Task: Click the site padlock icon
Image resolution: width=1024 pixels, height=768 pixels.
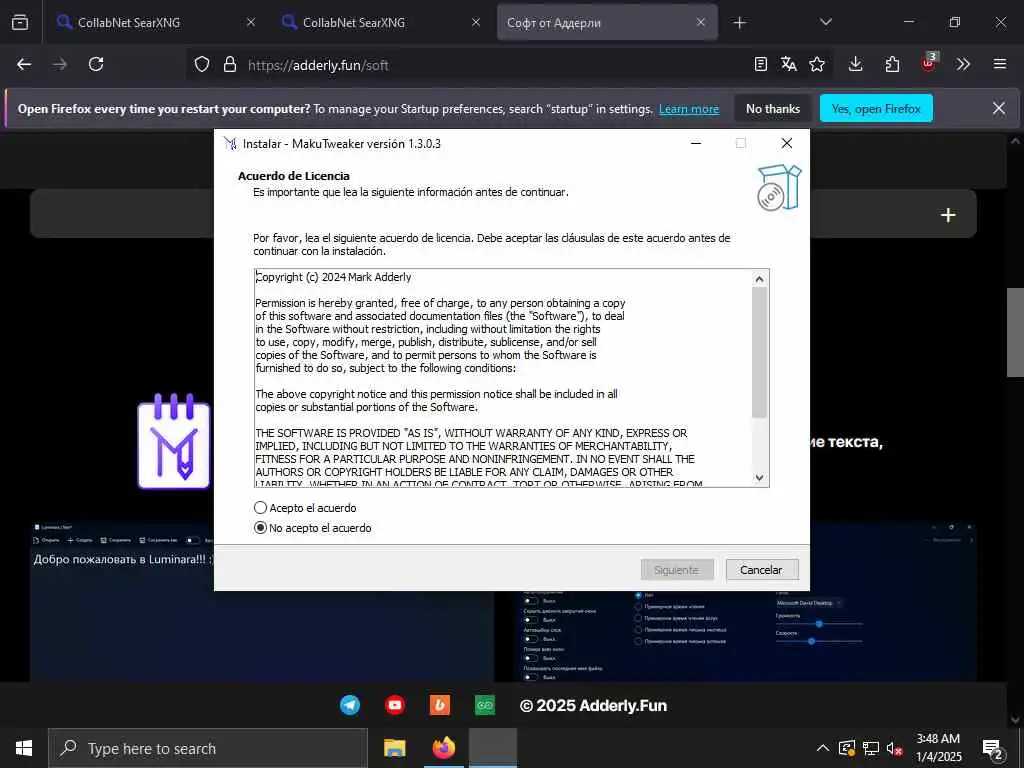Action: (229, 65)
